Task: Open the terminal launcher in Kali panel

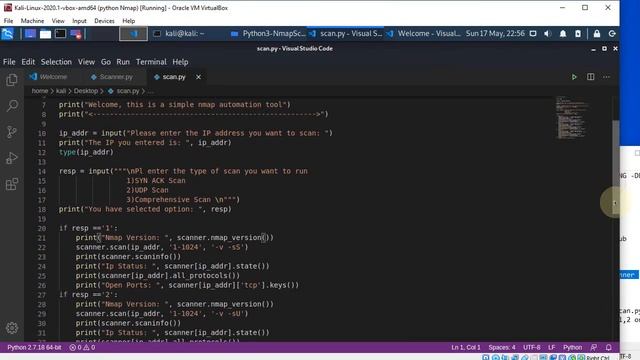Action: (60, 34)
